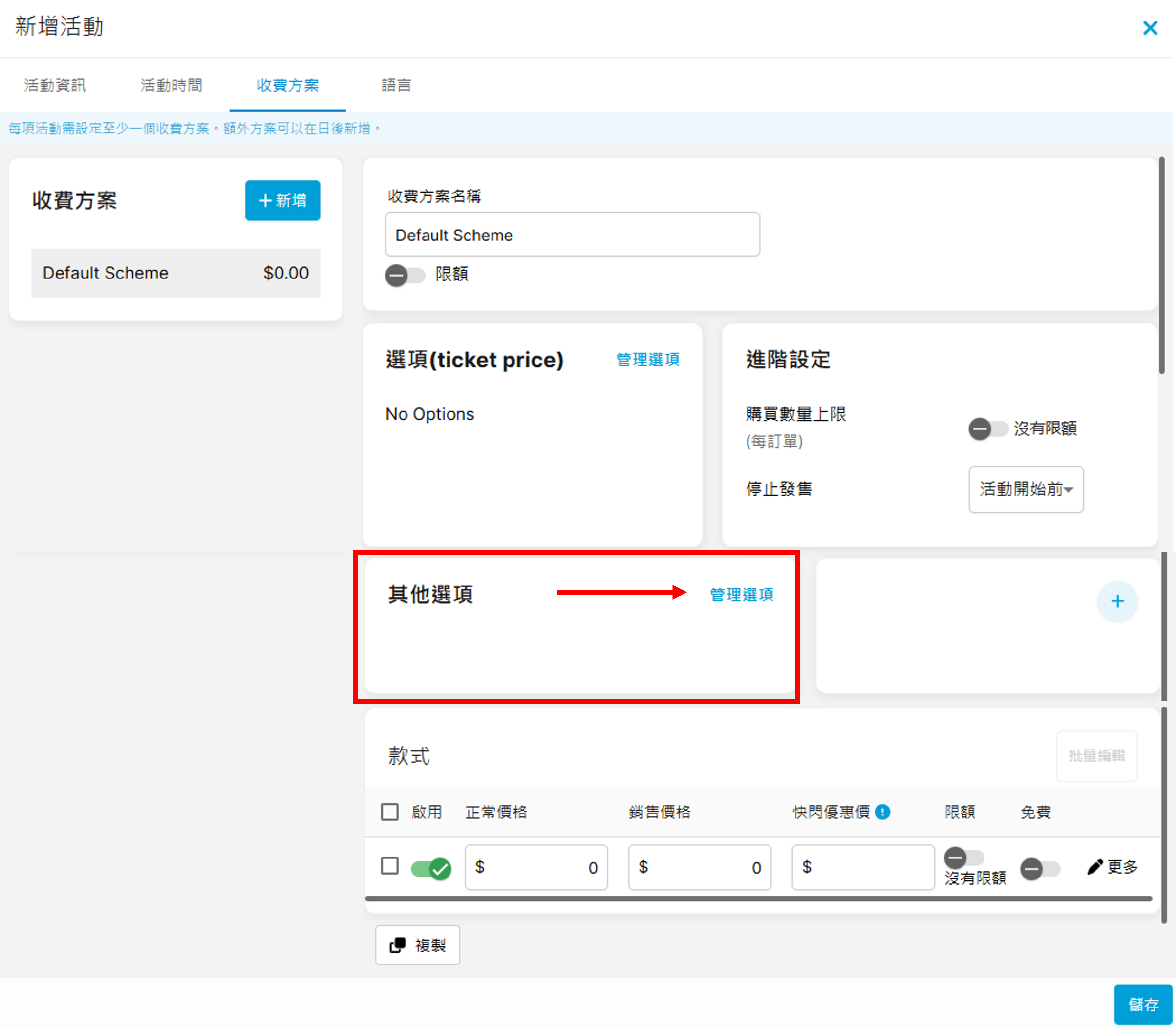Click 管理選項 link for ticket price

pyautogui.click(x=647, y=360)
